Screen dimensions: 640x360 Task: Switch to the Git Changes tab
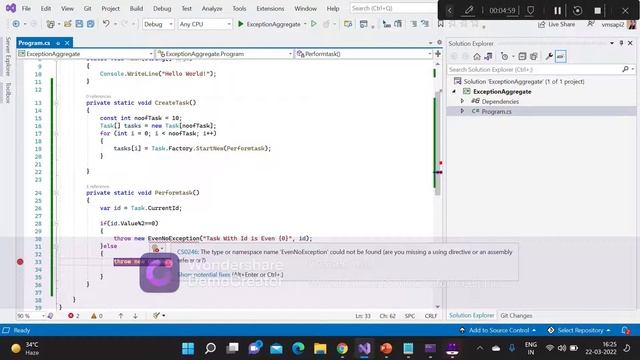(x=516, y=316)
